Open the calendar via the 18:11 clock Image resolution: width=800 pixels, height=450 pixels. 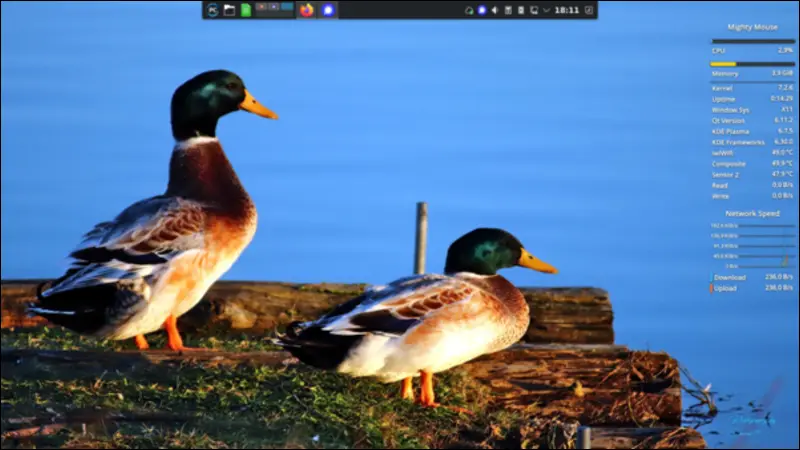(566, 10)
